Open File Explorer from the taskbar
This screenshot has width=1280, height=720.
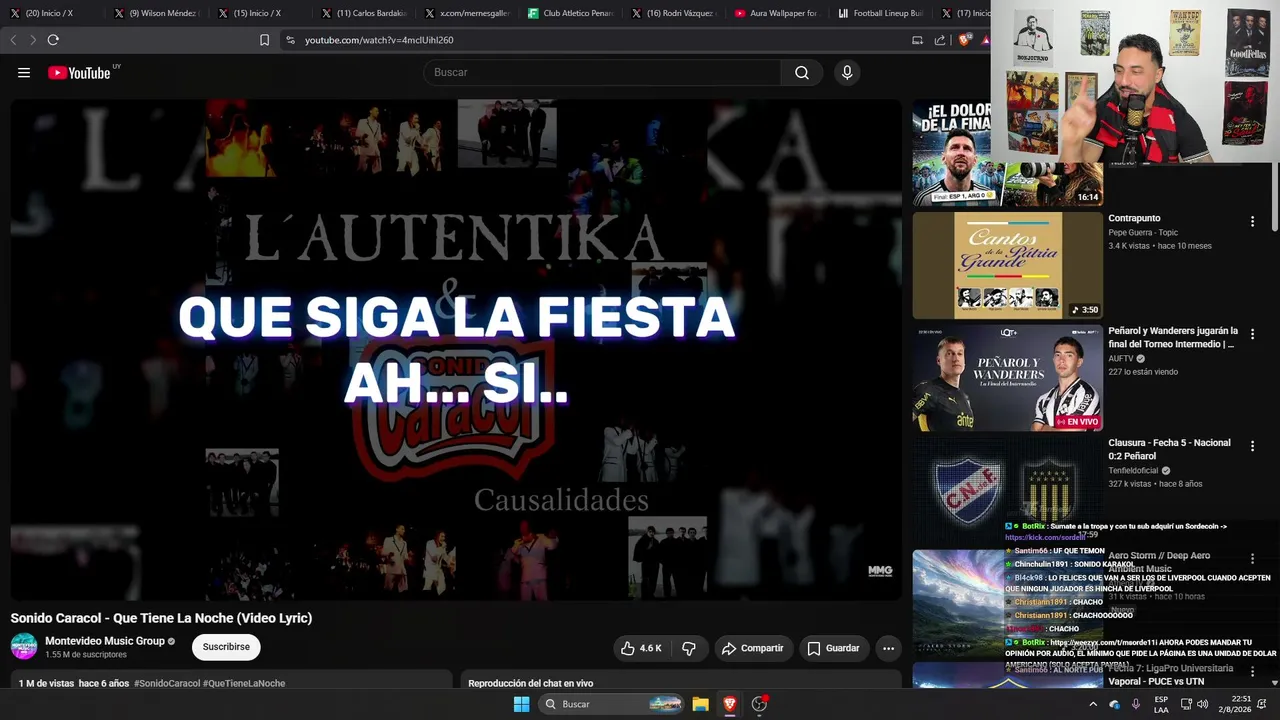tap(700, 704)
